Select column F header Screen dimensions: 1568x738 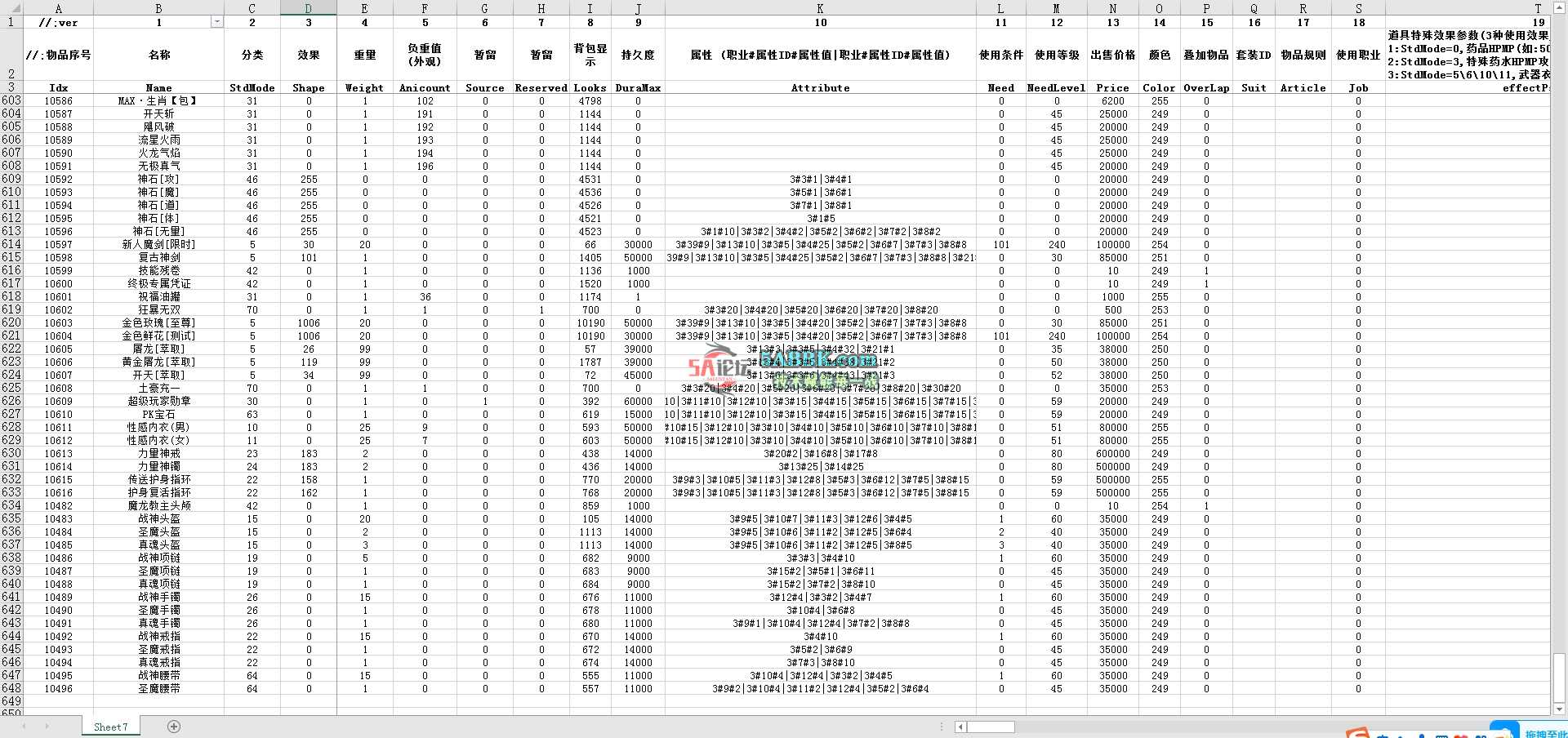pyautogui.click(x=425, y=8)
